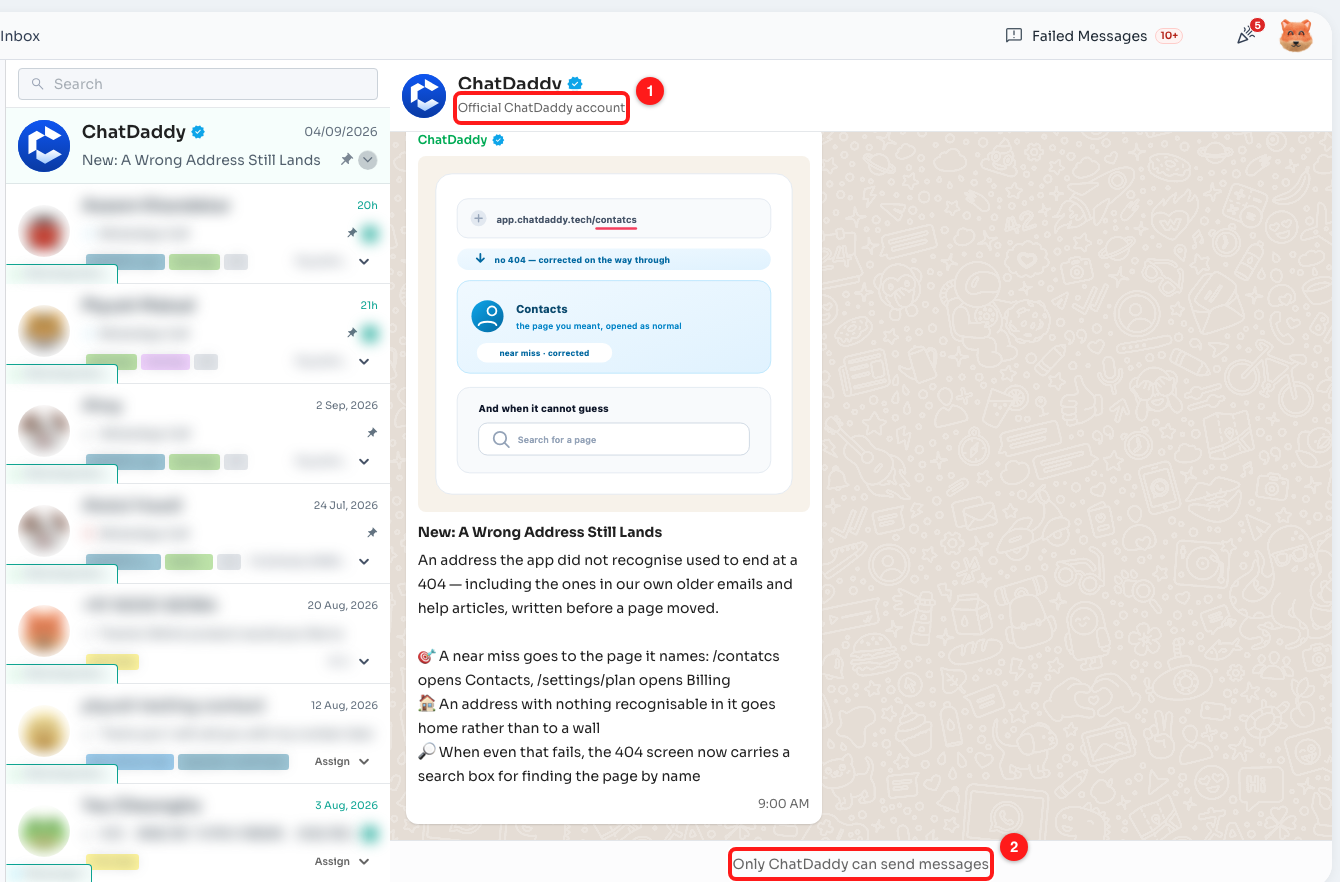Expand the chevron on the 20 Aug, 2026 chat

364,662
